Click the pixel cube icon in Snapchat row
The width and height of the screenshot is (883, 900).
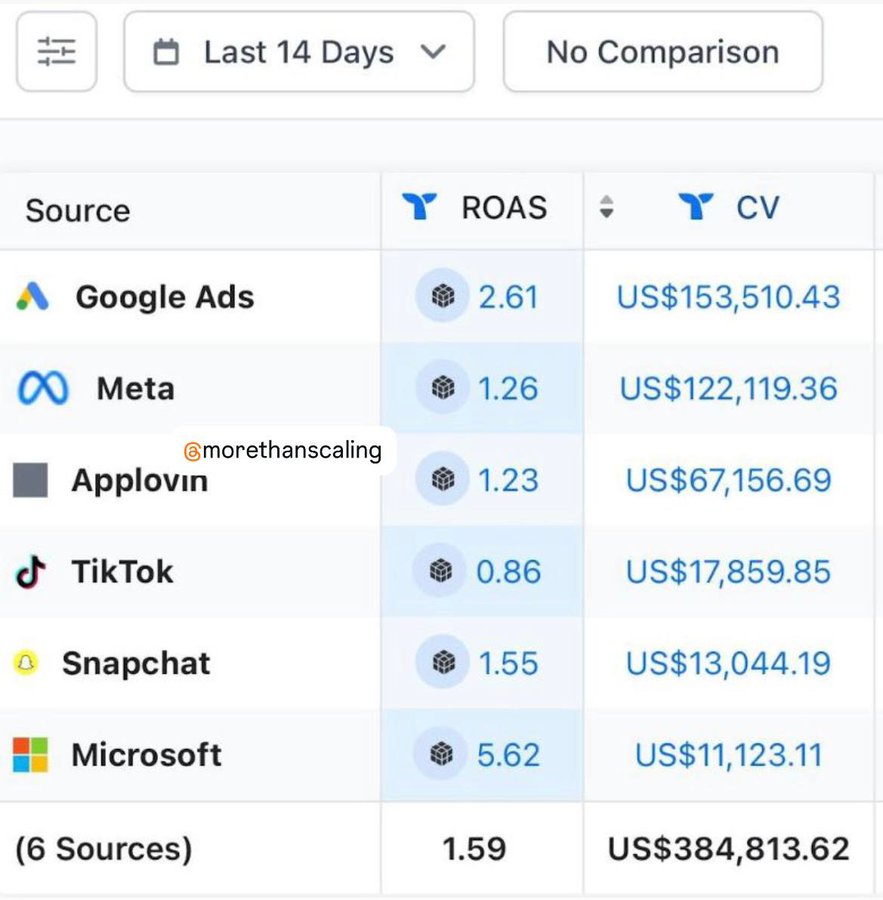click(443, 662)
